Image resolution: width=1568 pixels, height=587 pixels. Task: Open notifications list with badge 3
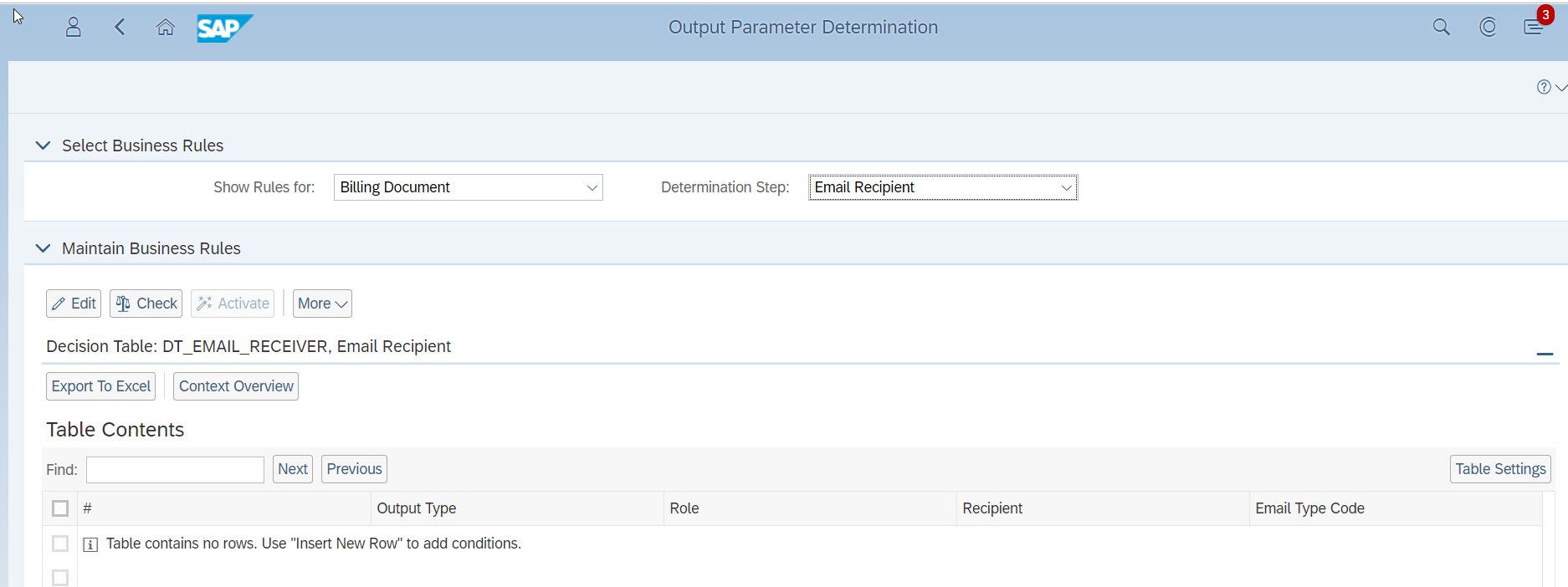[x=1534, y=28]
